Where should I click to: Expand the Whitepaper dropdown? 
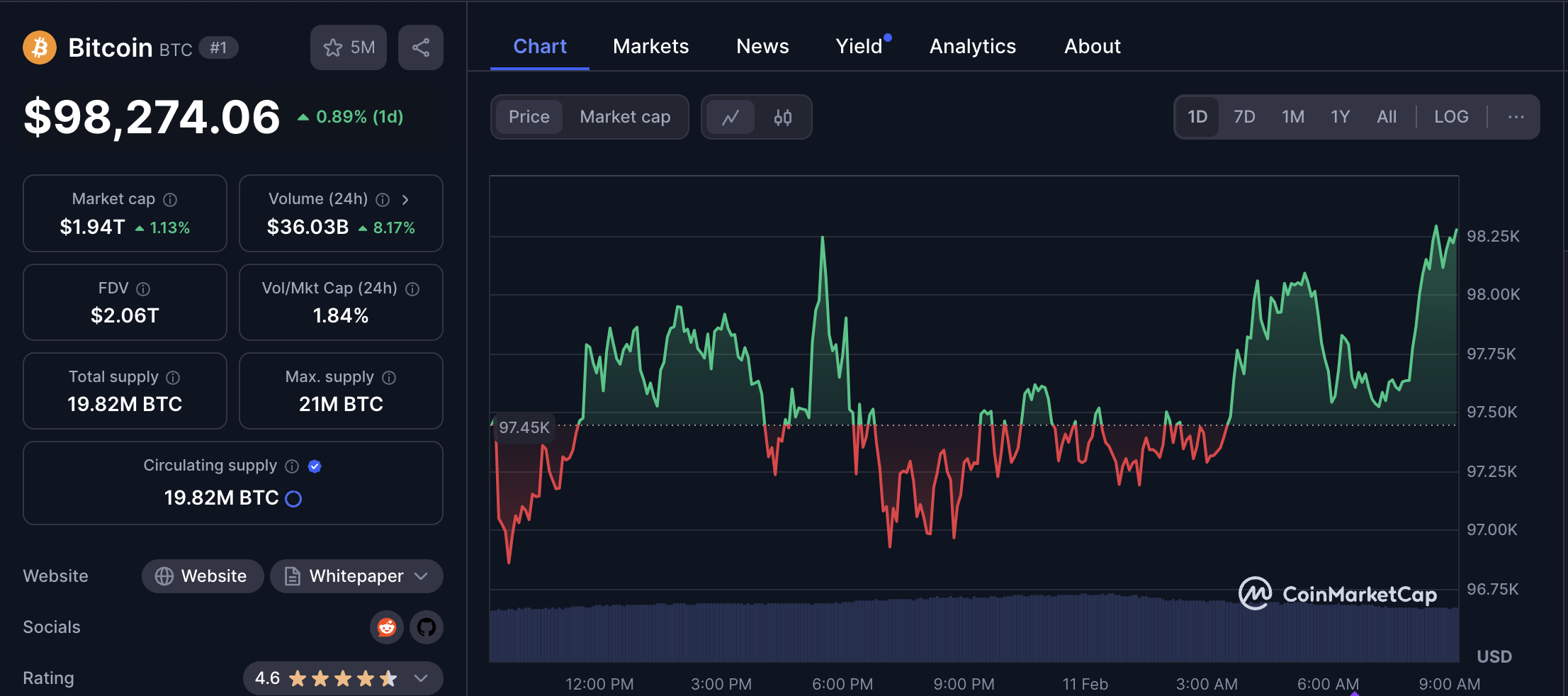pos(357,576)
